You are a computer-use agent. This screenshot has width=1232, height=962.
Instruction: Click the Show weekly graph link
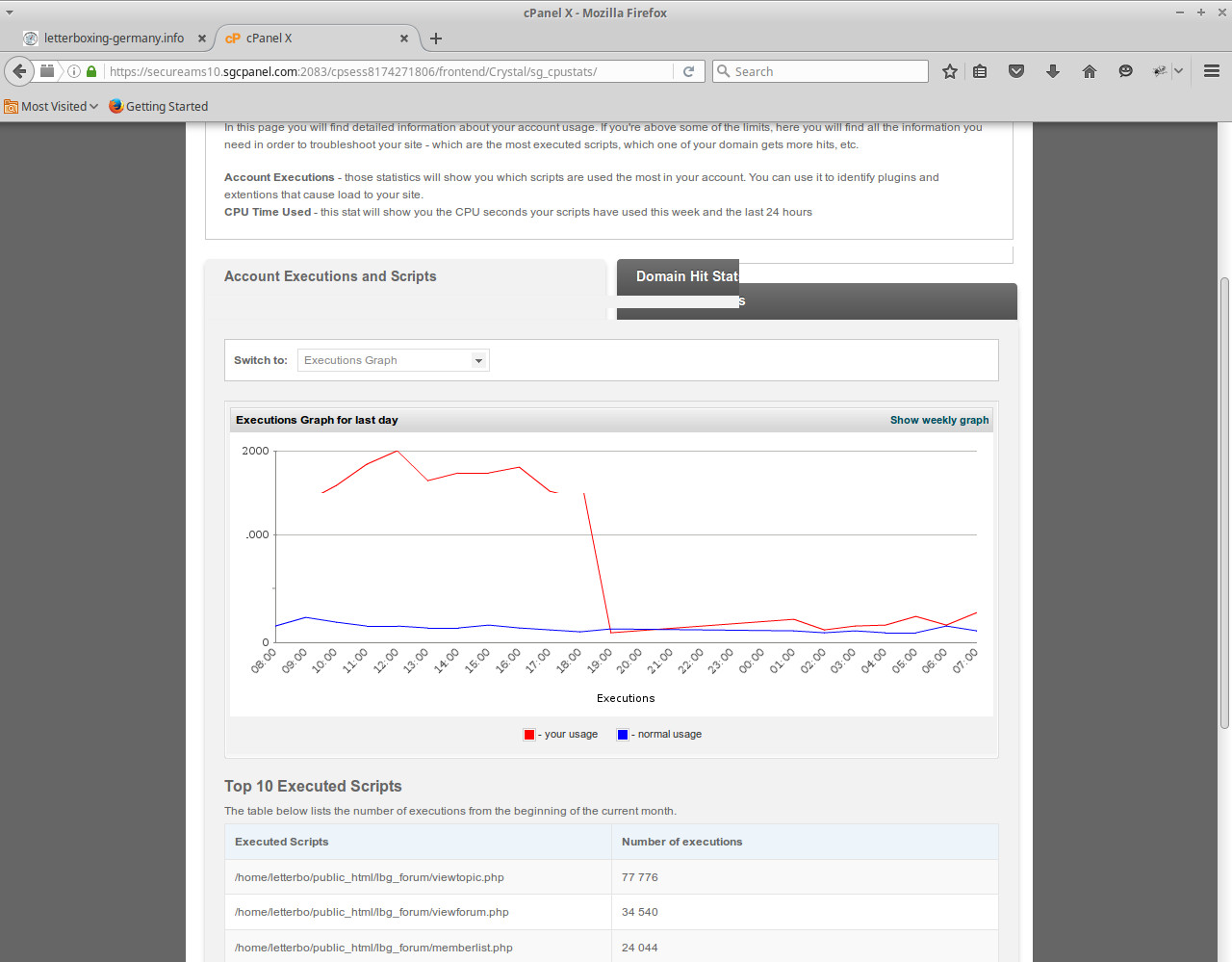click(x=938, y=420)
